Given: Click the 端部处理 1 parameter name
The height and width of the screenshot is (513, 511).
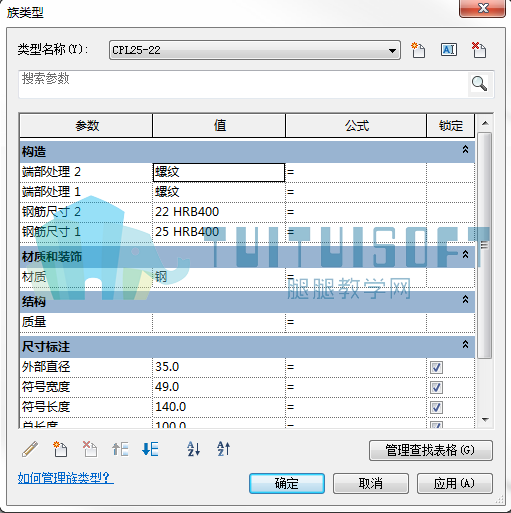Looking at the screenshot, I should coord(52,192).
